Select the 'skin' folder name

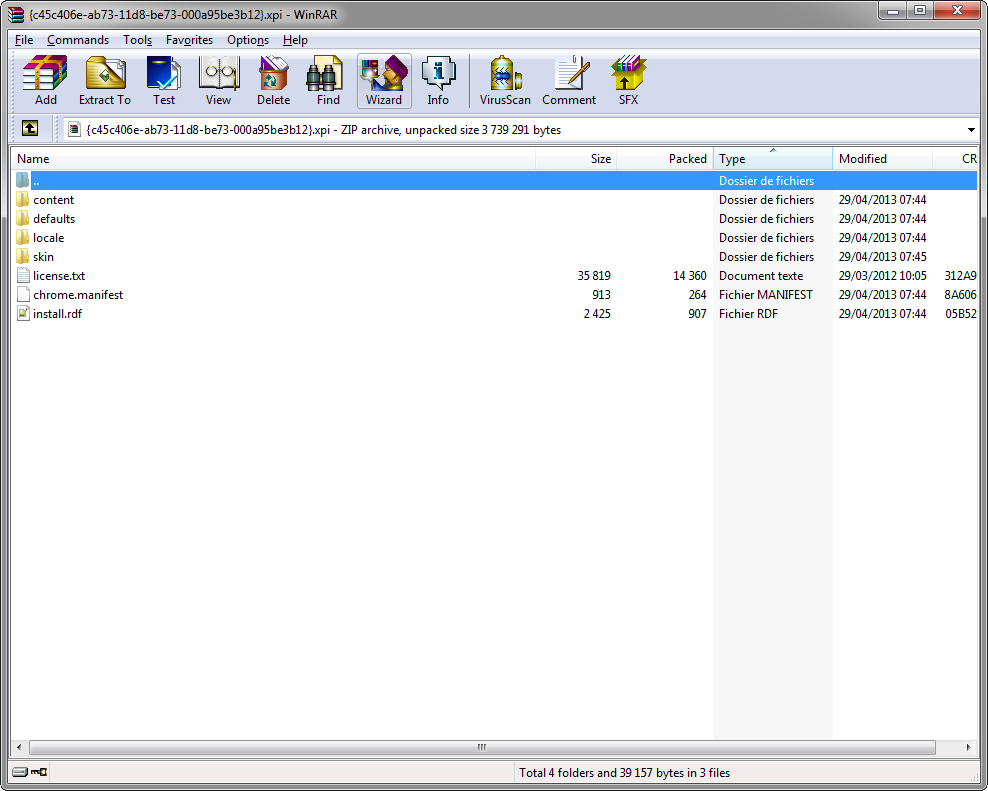(43, 257)
